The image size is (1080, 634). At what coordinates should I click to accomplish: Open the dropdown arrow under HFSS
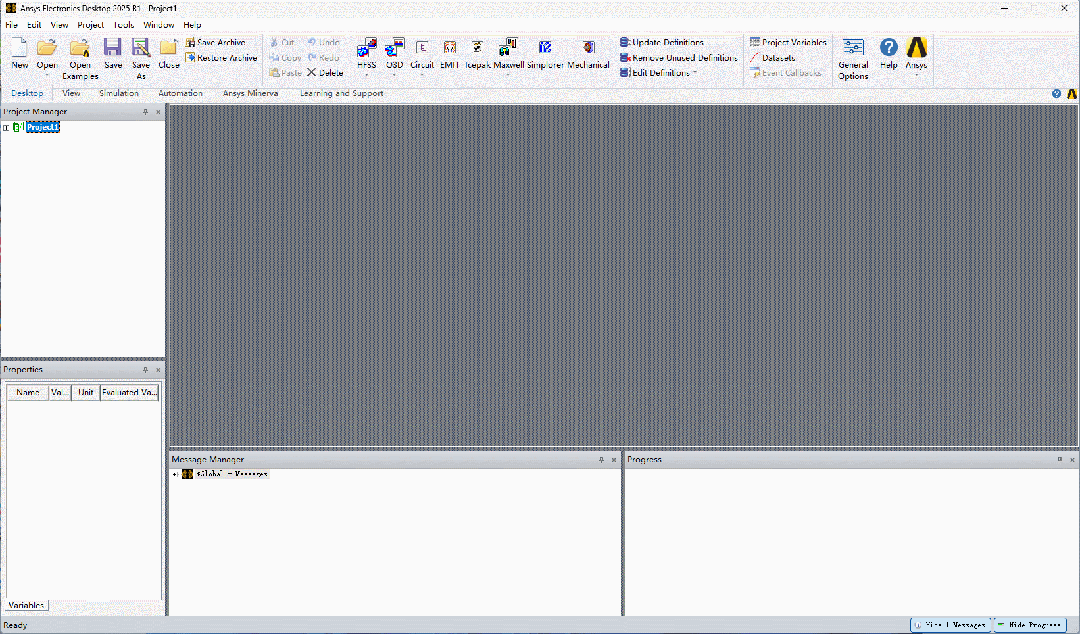point(366,74)
